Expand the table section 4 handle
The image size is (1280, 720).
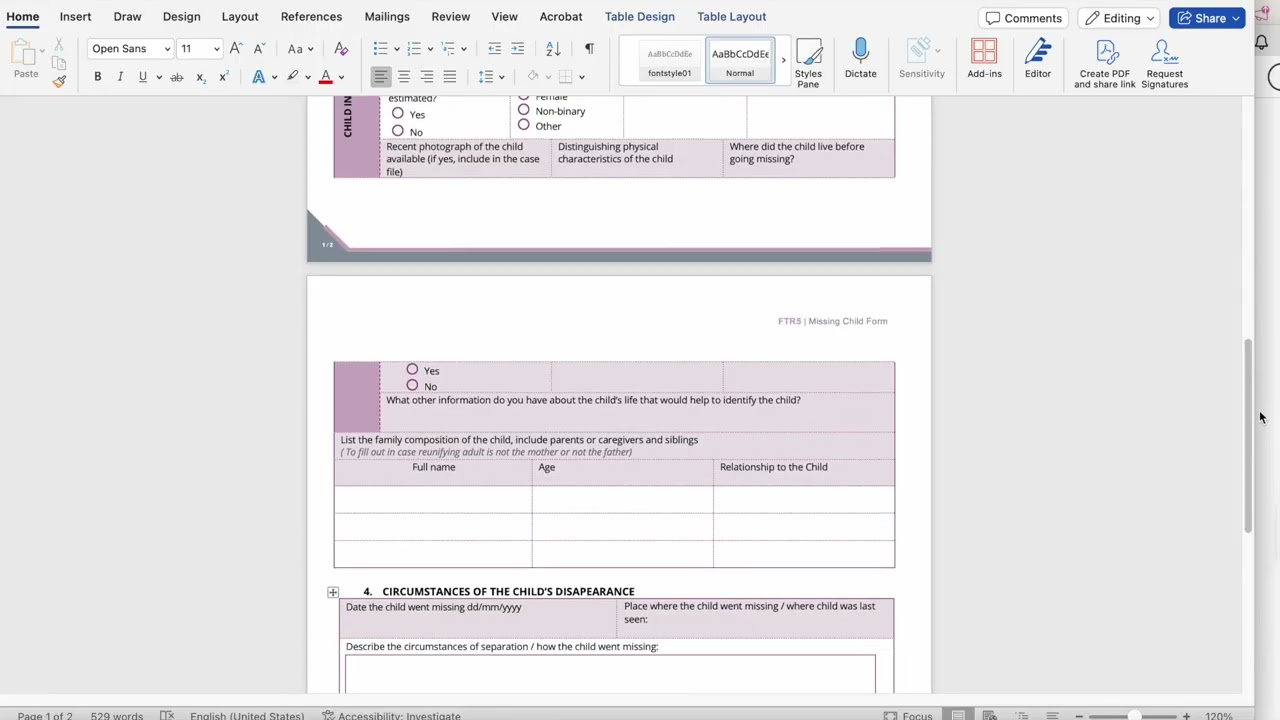[x=333, y=593]
